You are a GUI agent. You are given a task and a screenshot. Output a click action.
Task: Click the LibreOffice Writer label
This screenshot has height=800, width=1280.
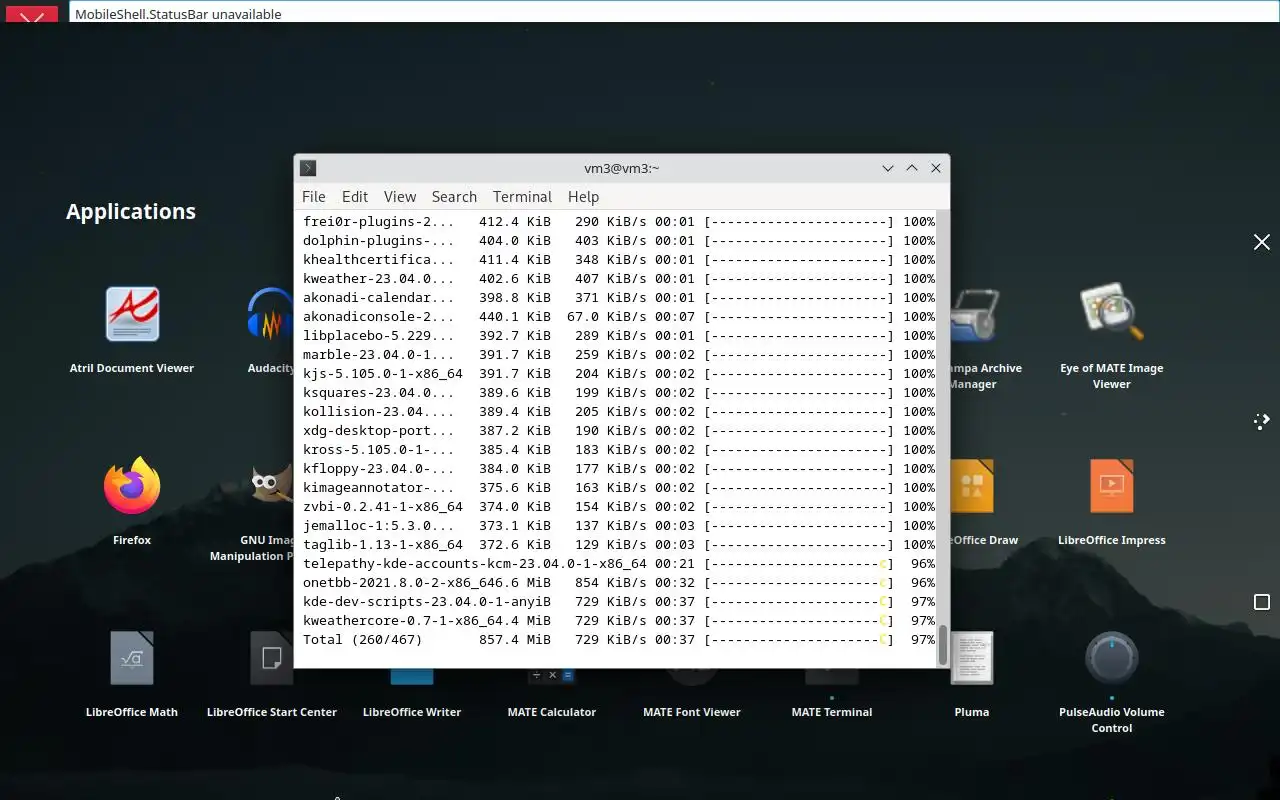(412, 712)
